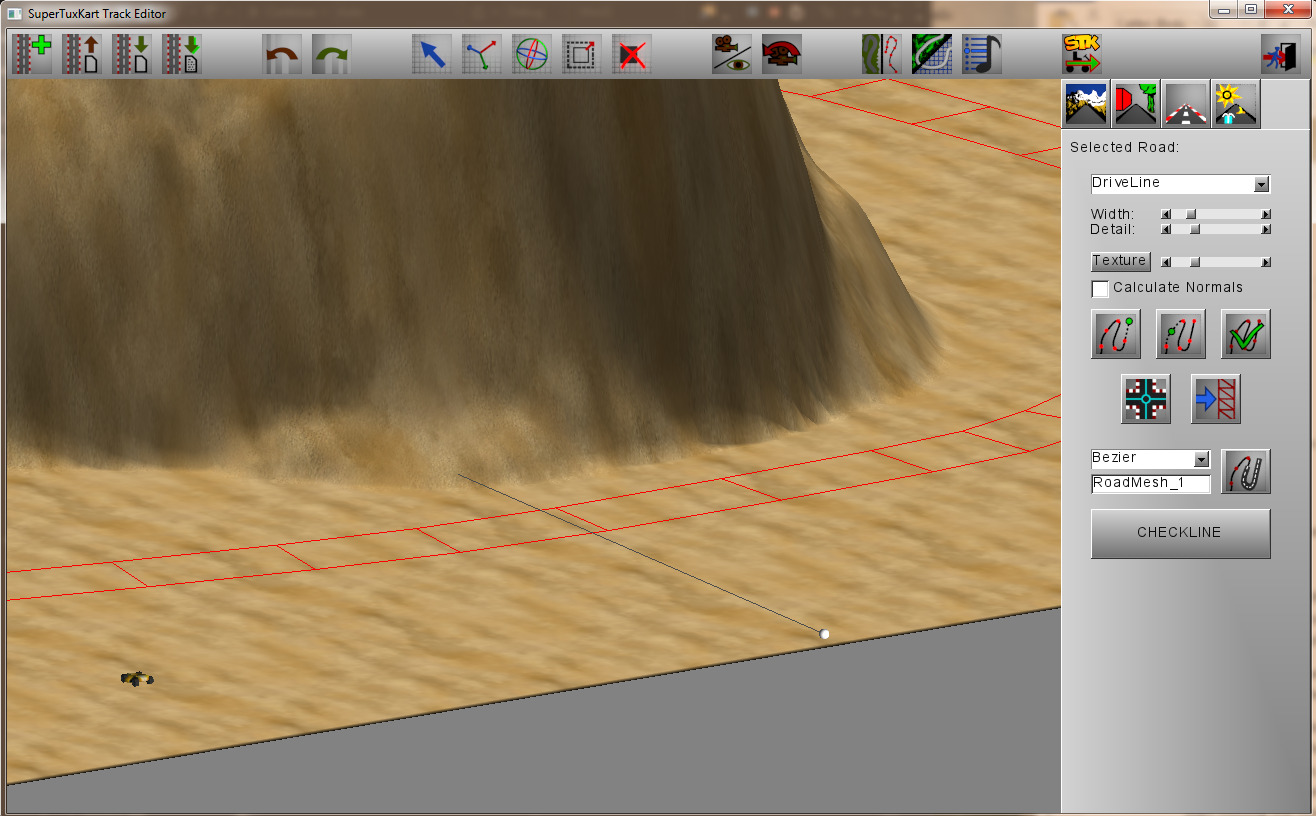Toggle the camera eye view icon

[x=732, y=54]
